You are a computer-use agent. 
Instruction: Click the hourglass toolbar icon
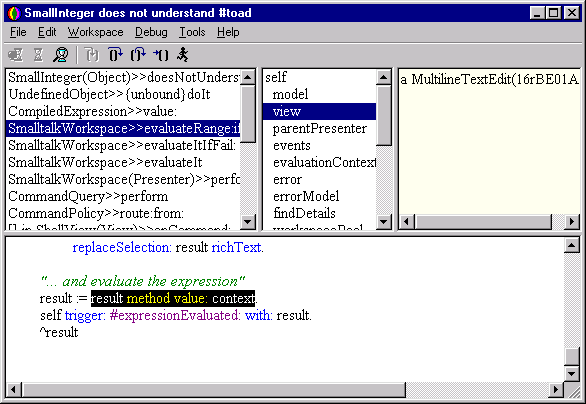pos(38,55)
